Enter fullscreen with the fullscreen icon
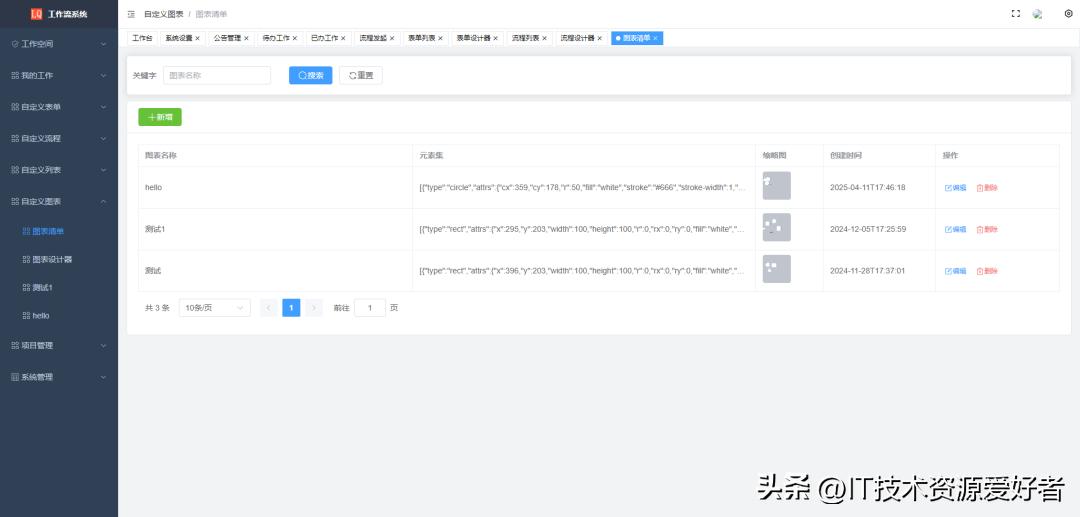 click(x=1016, y=14)
